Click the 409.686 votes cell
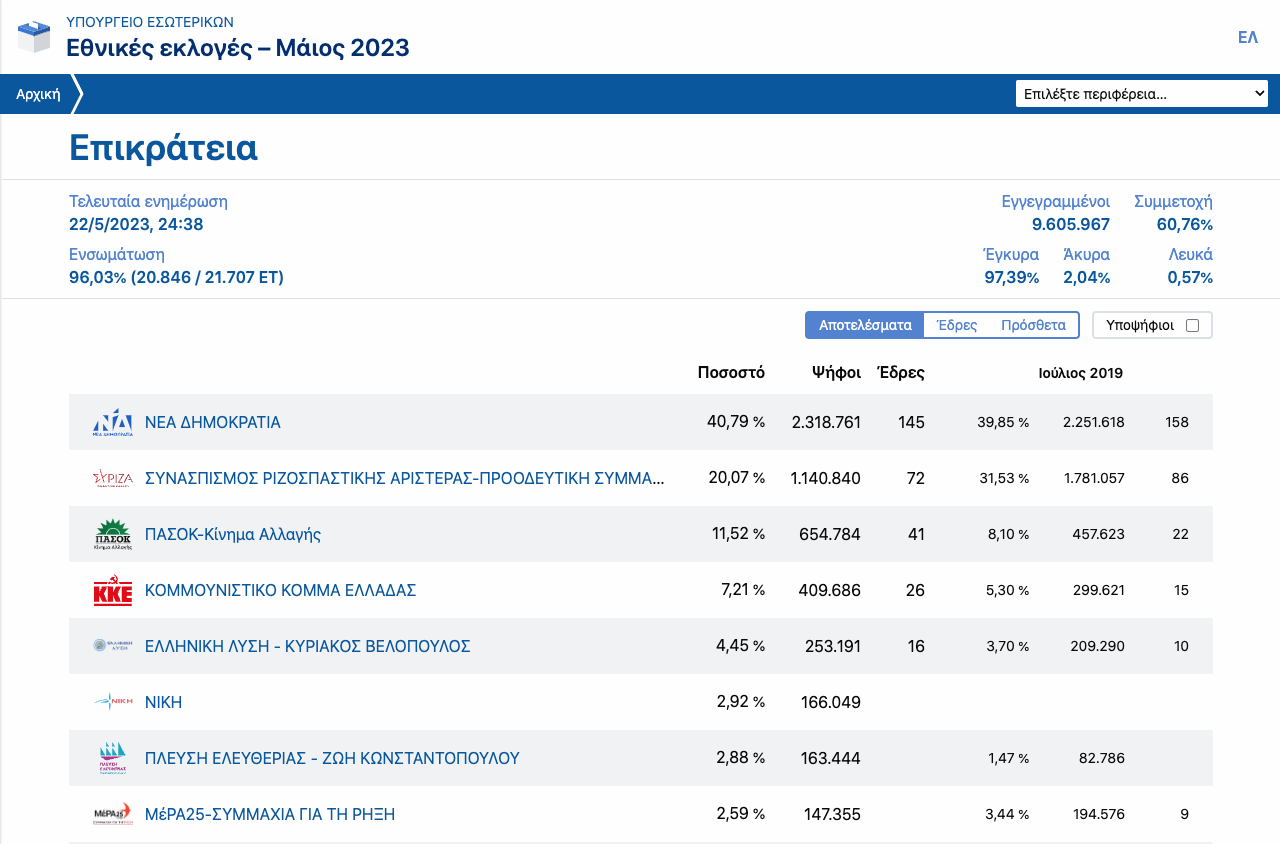Image resolution: width=1280 pixels, height=844 pixels. (830, 590)
